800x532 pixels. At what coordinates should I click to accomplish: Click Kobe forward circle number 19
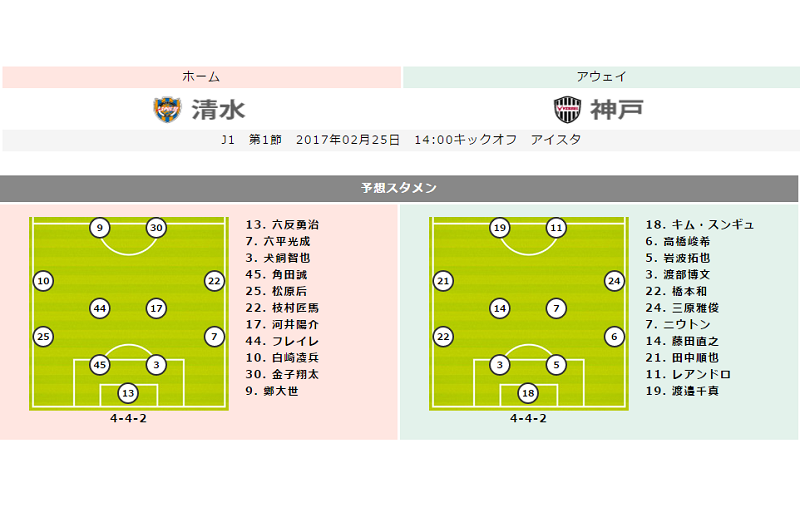click(x=500, y=227)
